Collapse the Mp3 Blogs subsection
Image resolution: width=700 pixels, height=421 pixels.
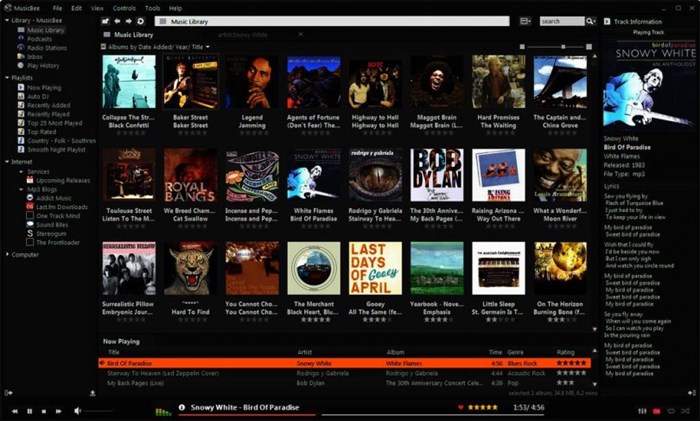pyautogui.click(x=21, y=189)
